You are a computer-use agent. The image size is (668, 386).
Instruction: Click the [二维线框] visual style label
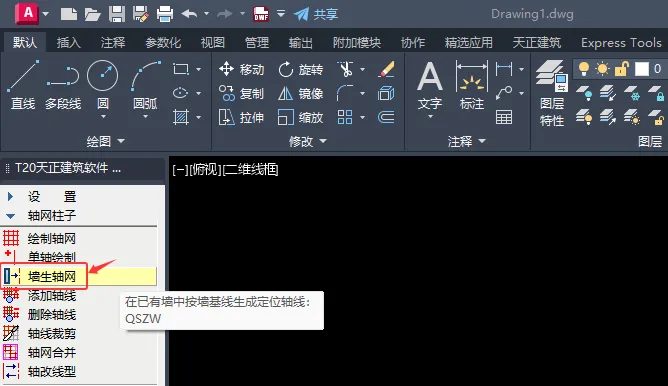[251, 170]
